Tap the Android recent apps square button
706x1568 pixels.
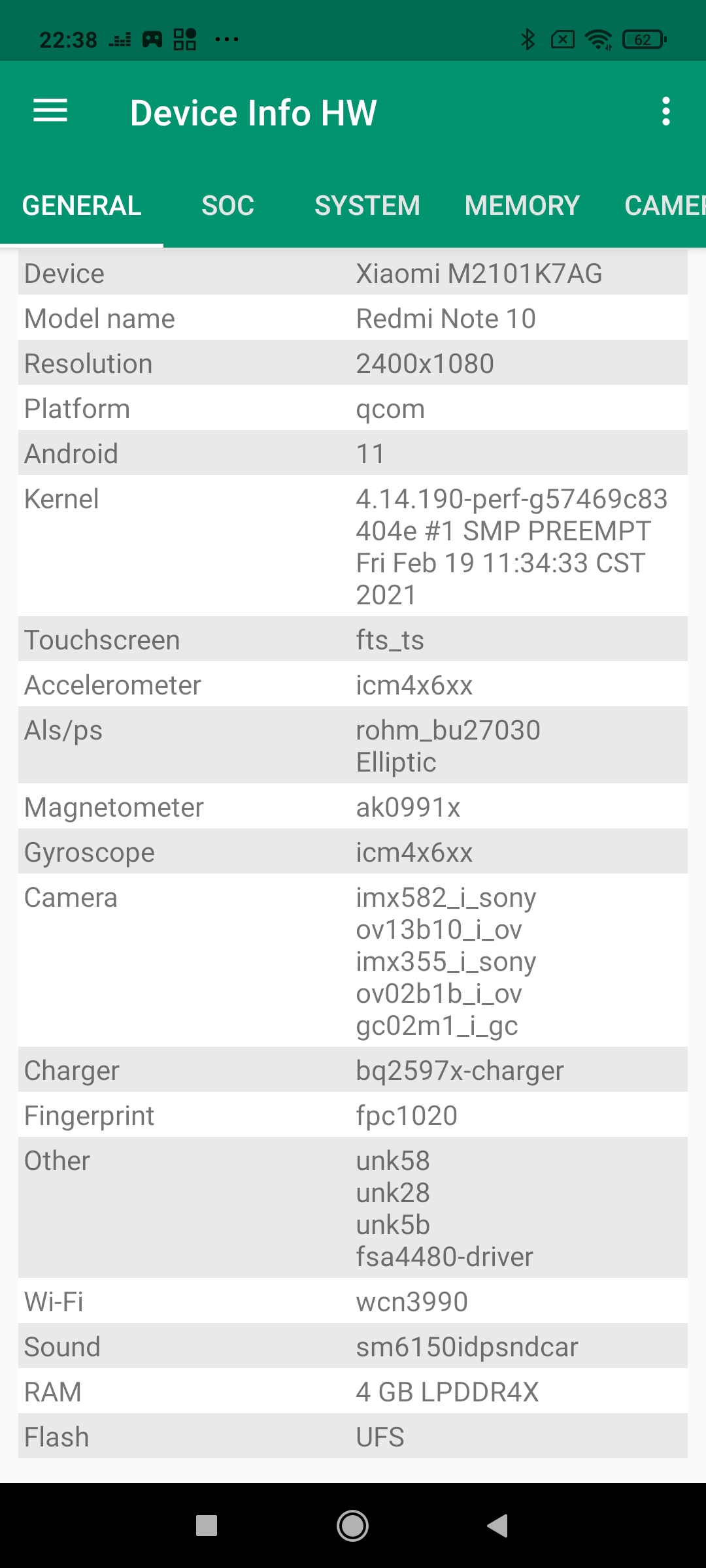tap(207, 1526)
